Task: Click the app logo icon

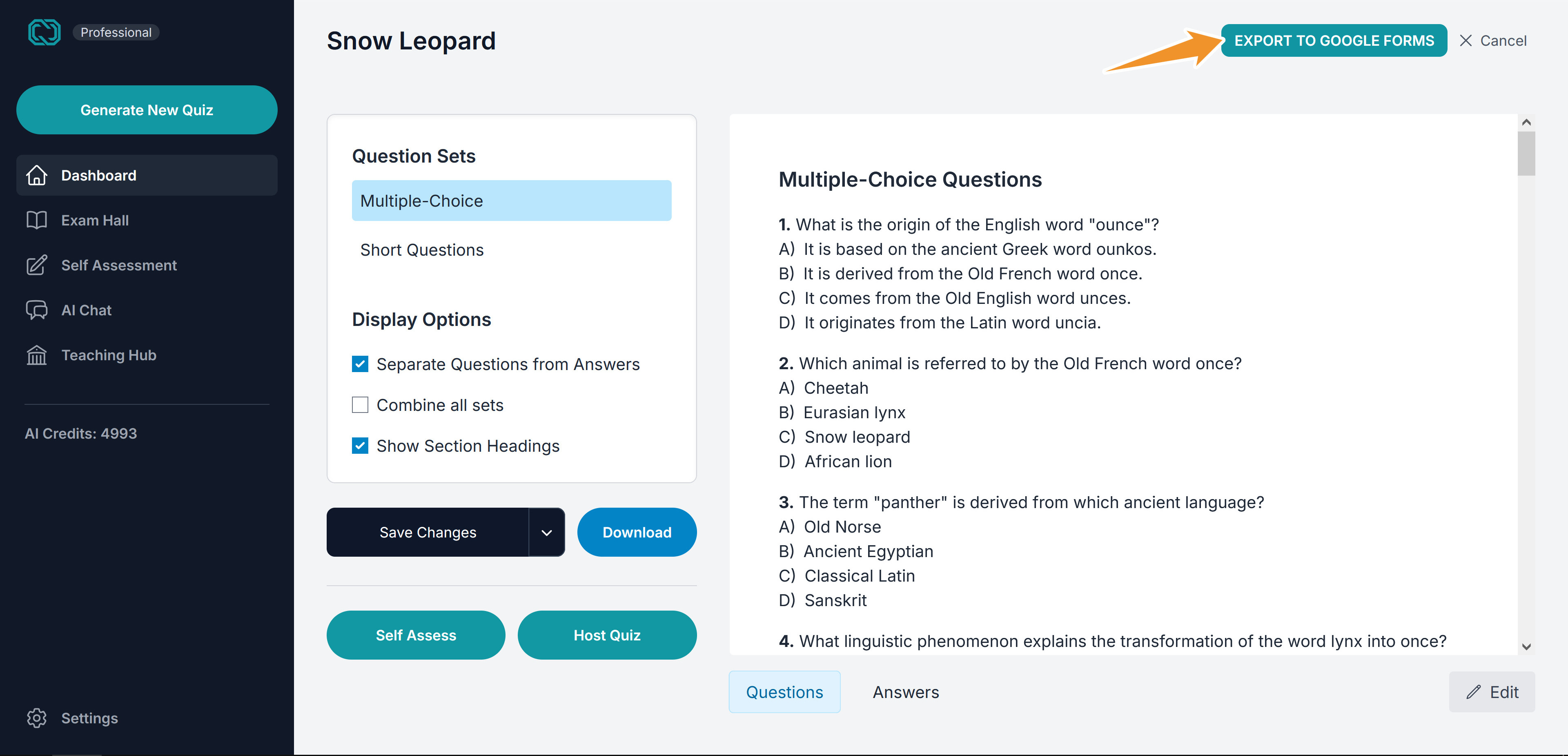Action: pos(45,32)
